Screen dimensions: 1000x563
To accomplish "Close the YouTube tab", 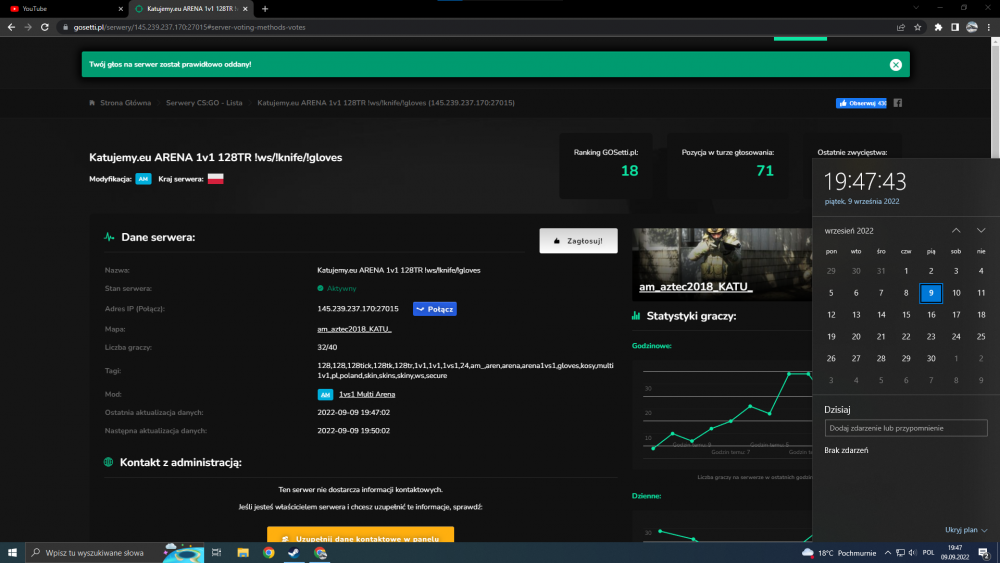I will coord(121,9).
